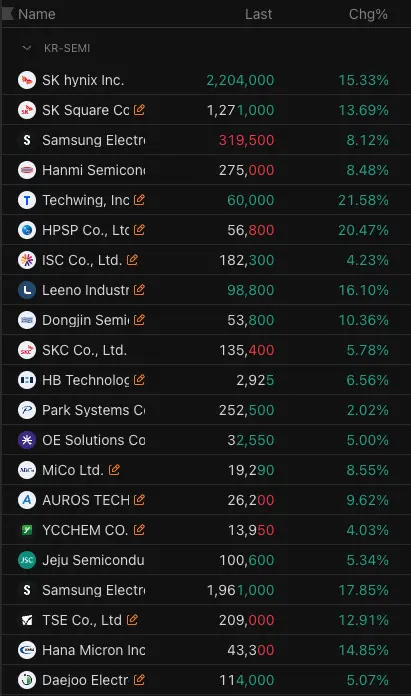Click the edit icon next to AUROS TECH
The height and width of the screenshot is (696, 411).
click(x=139, y=499)
